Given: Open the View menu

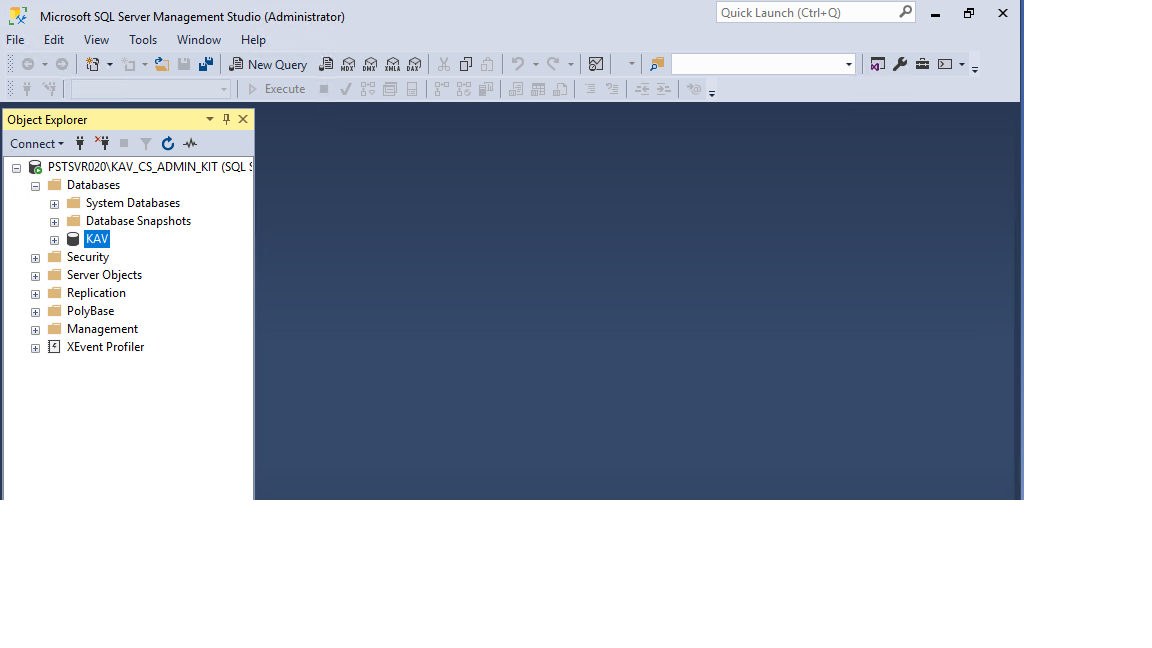Looking at the screenshot, I should (x=96, y=40).
